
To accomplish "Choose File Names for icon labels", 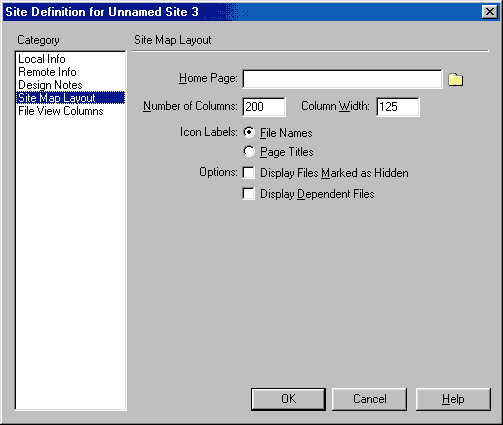I will [x=249, y=133].
